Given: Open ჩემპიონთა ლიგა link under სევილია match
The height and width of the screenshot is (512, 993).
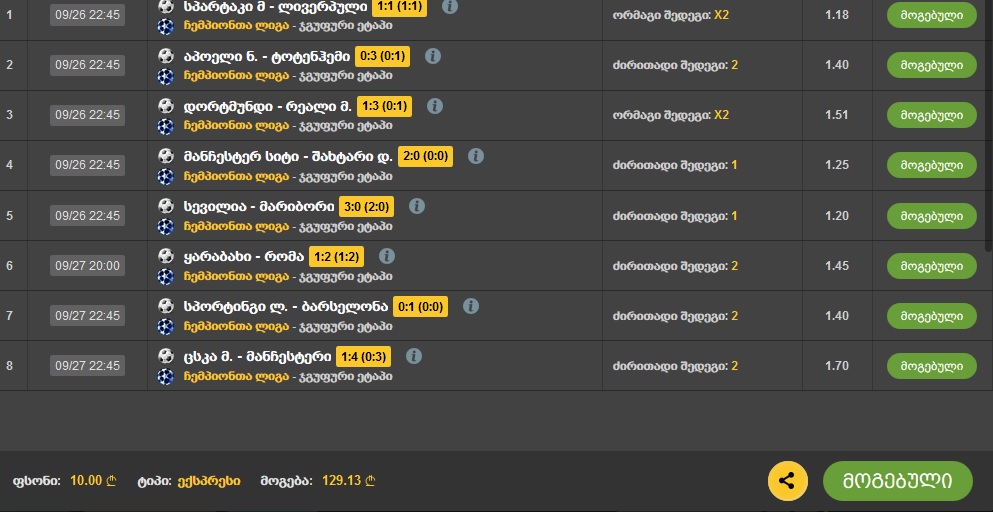Looking at the screenshot, I should (236, 226).
